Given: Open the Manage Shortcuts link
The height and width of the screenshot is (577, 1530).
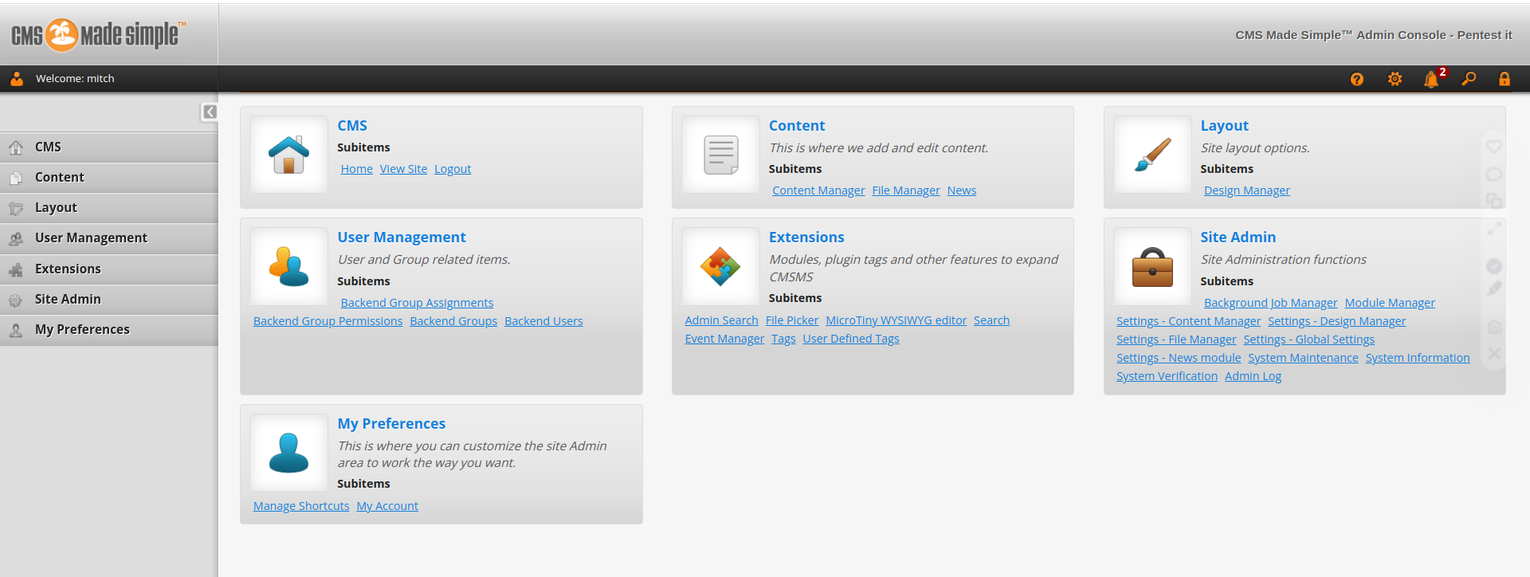Looking at the screenshot, I should [x=301, y=506].
